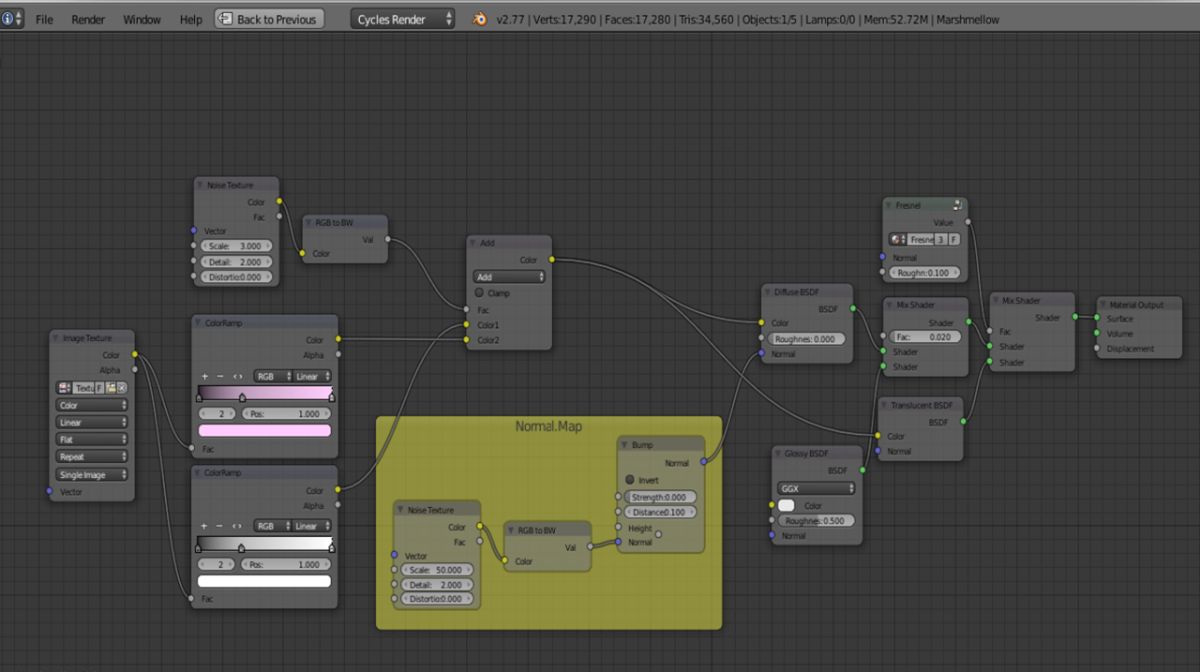Click the Fresnel group name field
Image resolution: width=1200 pixels, height=672 pixels.
(x=921, y=240)
